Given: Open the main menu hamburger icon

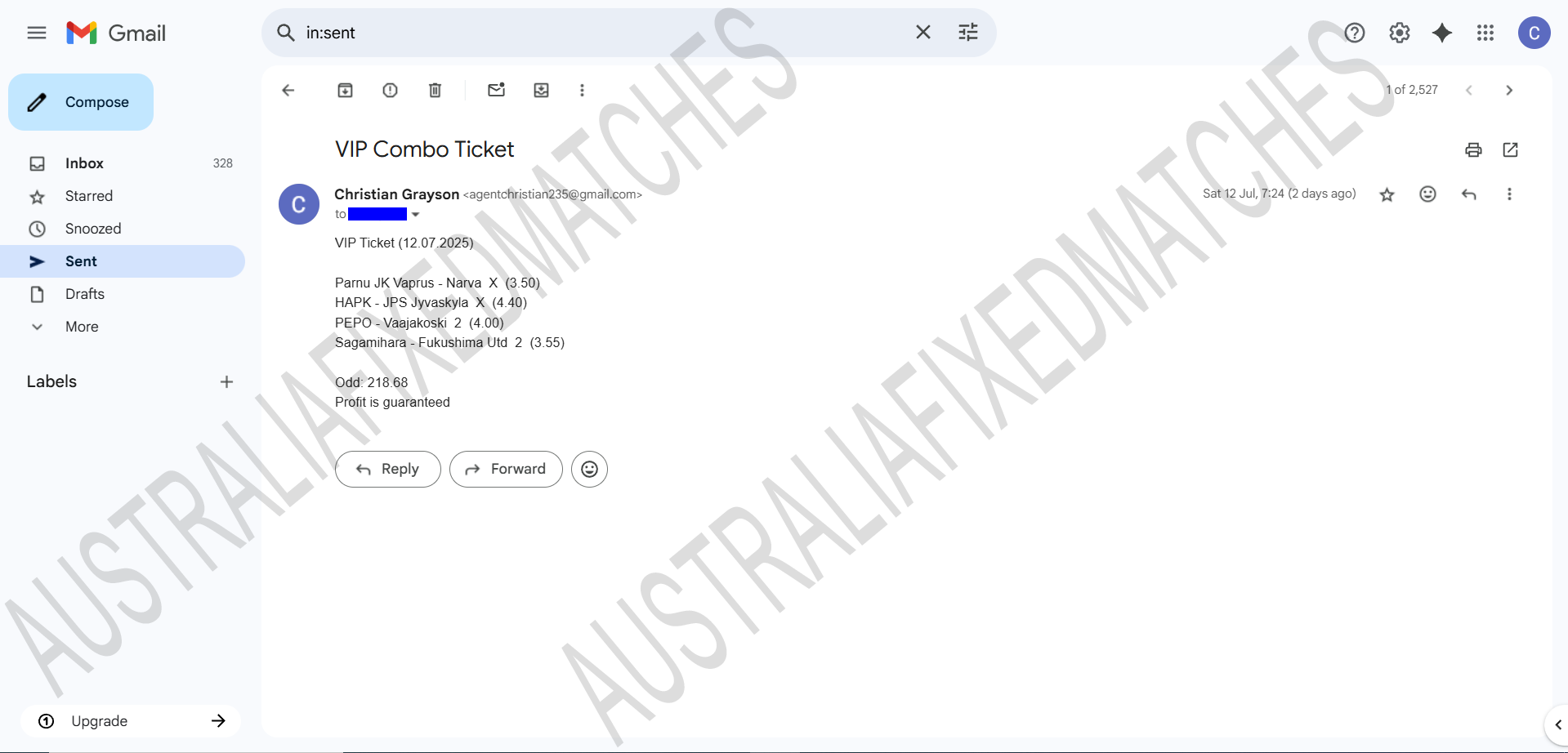Looking at the screenshot, I should (x=37, y=33).
